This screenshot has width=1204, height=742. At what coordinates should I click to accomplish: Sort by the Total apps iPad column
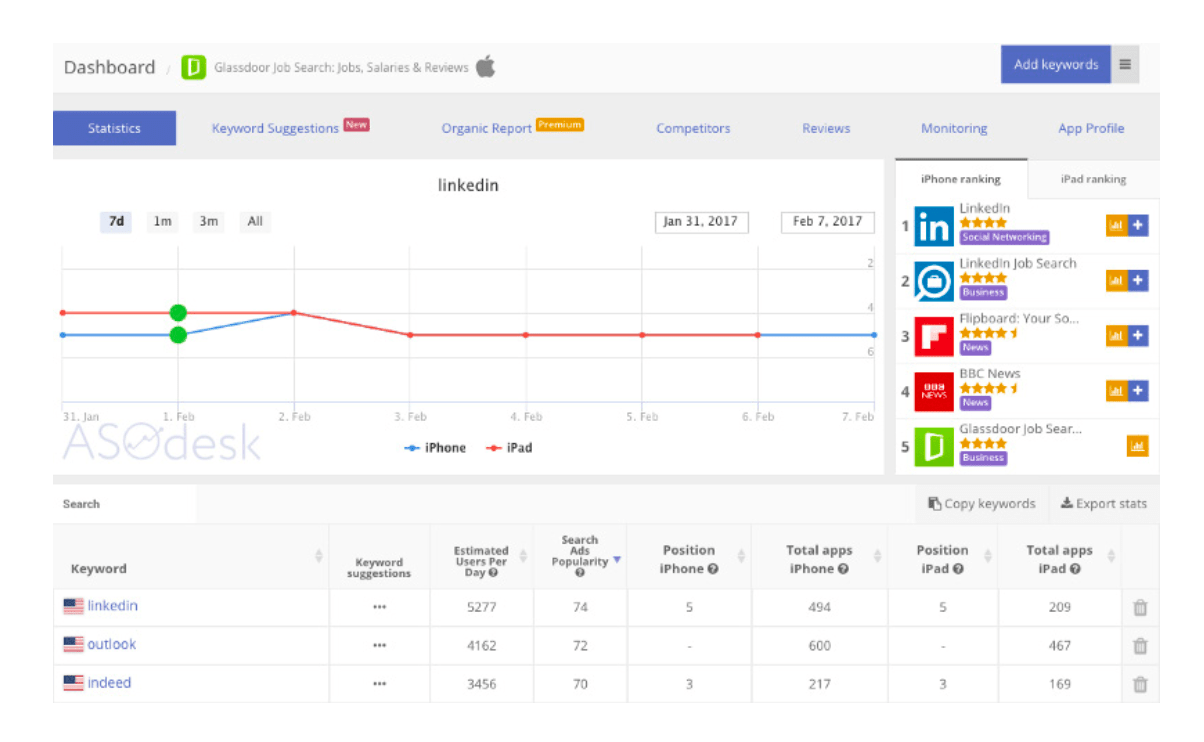(x=1111, y=556)
